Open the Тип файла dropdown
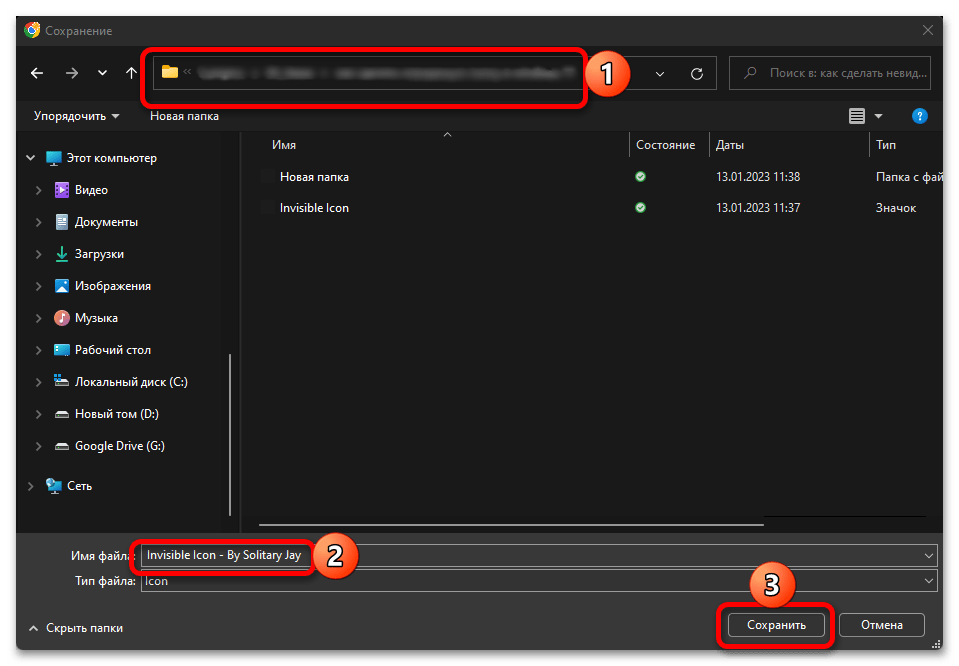Screen dimensions: 959x666 point(929,581)
